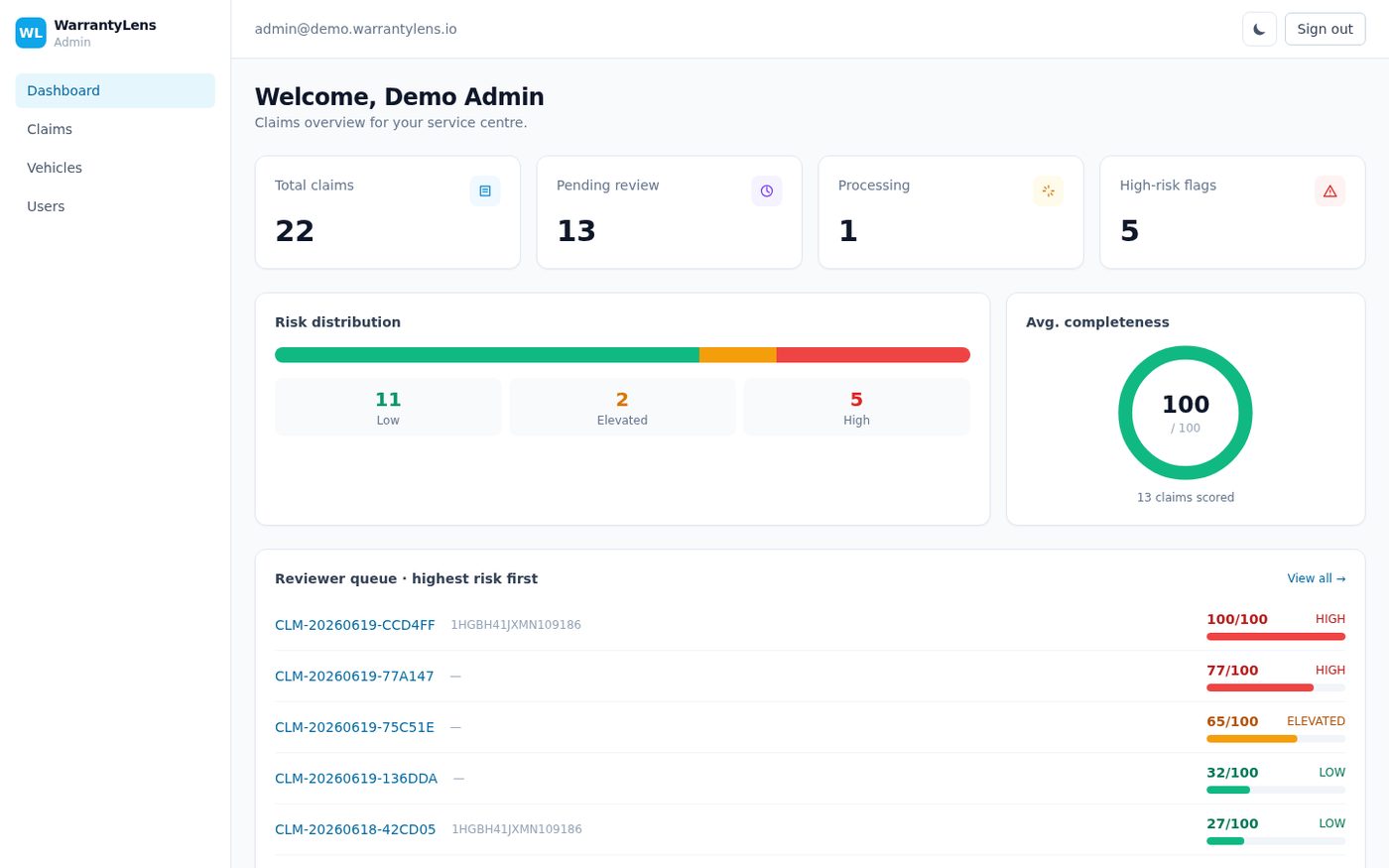Open claim CLM-20260619-75C51E
1389x868 pixels.
coord(354,727)
